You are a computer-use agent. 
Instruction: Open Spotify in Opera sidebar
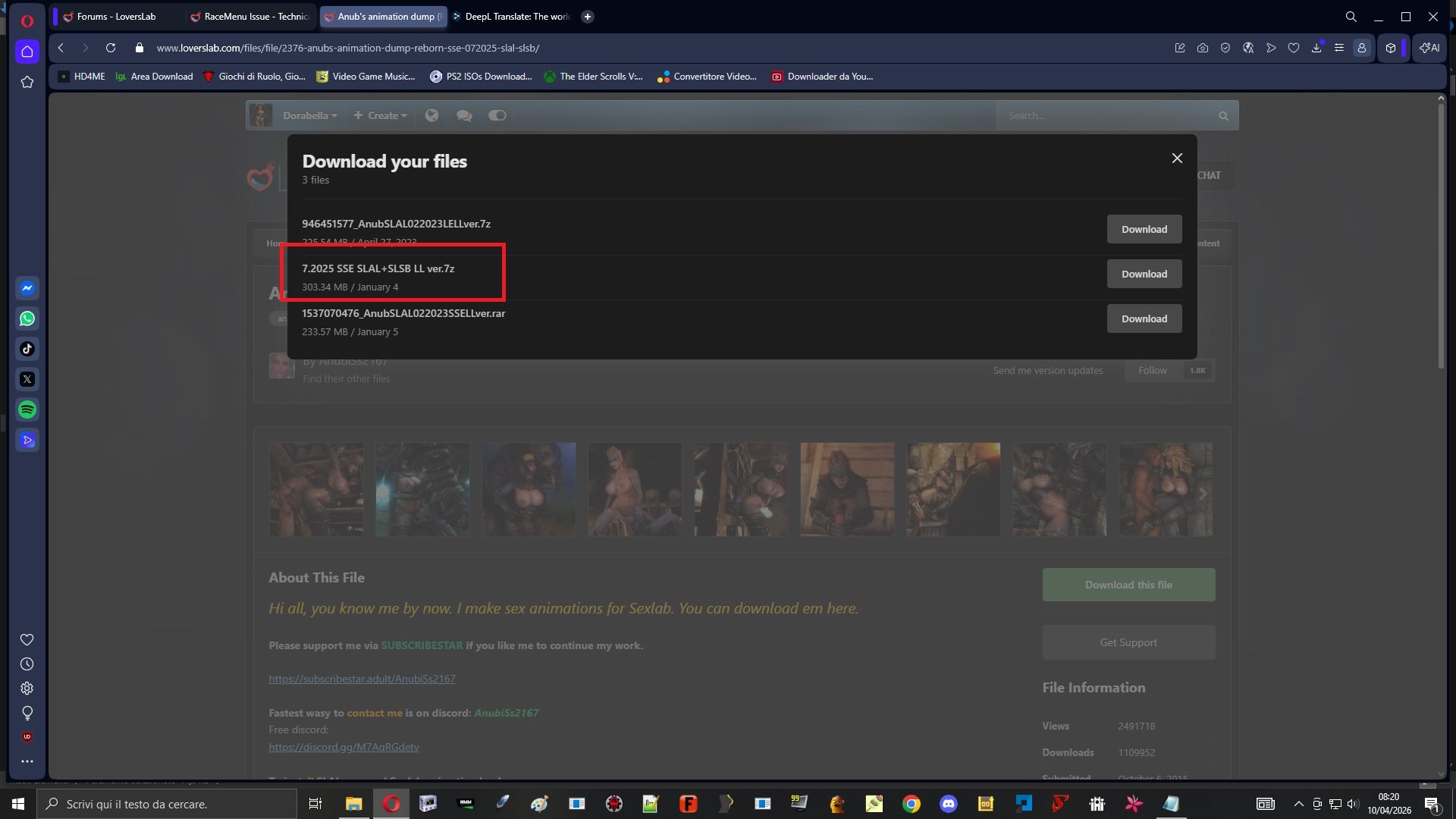pyautogui.click(x=27, y=409)
